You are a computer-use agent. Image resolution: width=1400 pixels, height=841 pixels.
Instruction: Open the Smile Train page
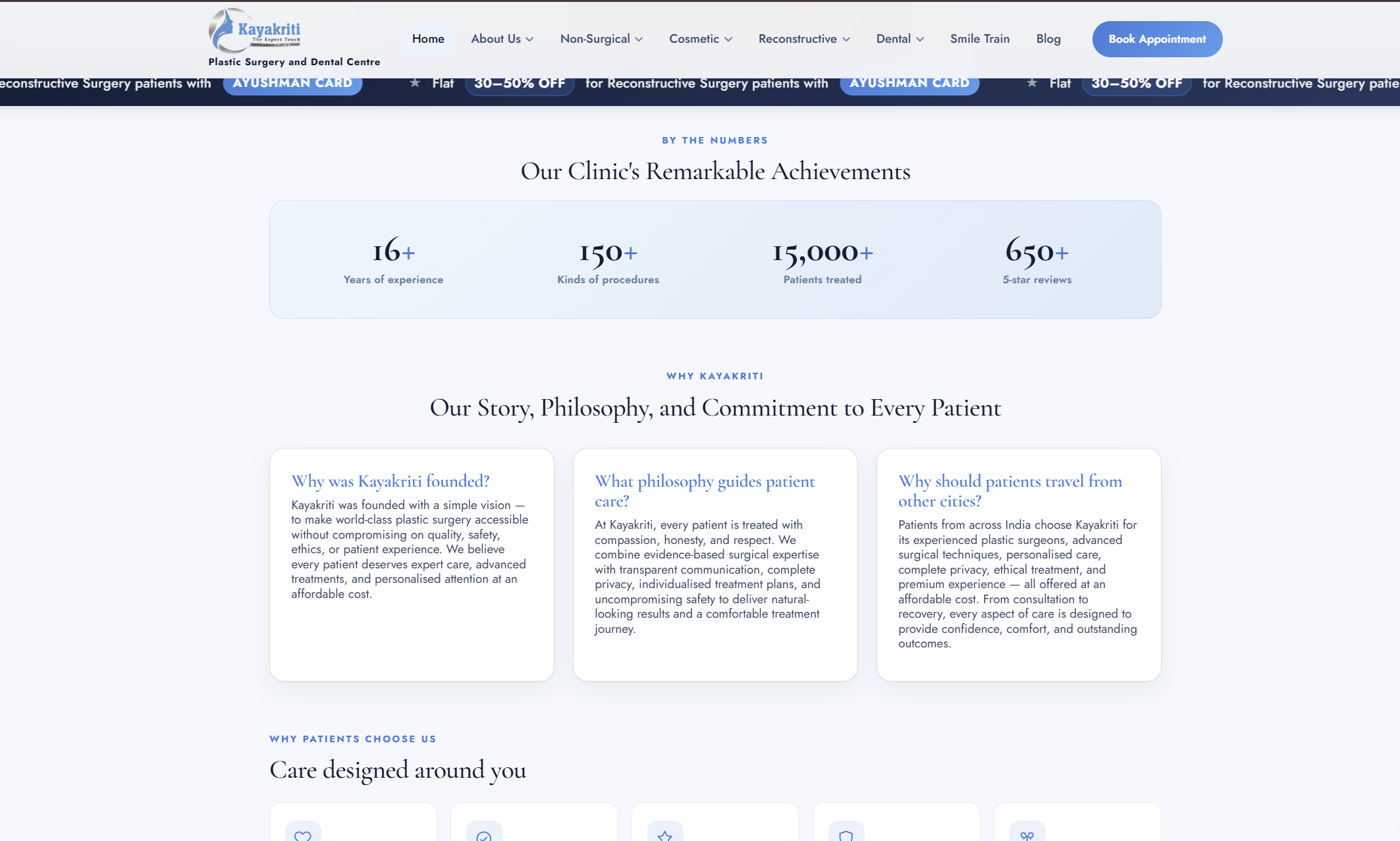980,39
